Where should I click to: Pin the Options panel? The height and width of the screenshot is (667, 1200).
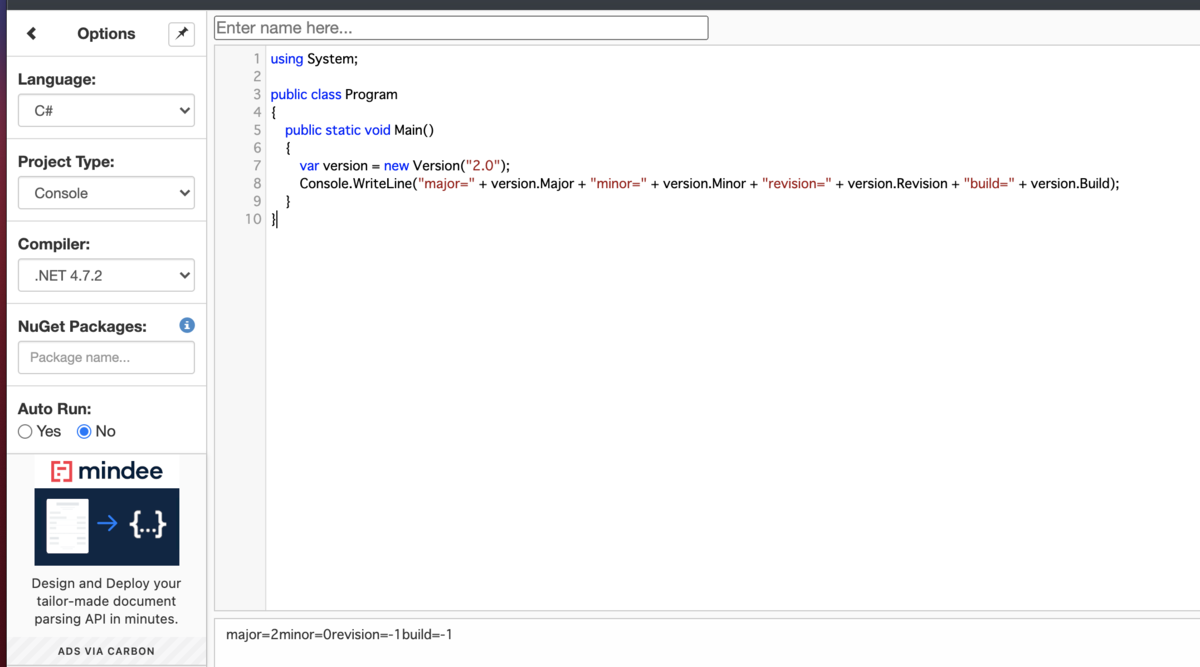click(182, 34)
